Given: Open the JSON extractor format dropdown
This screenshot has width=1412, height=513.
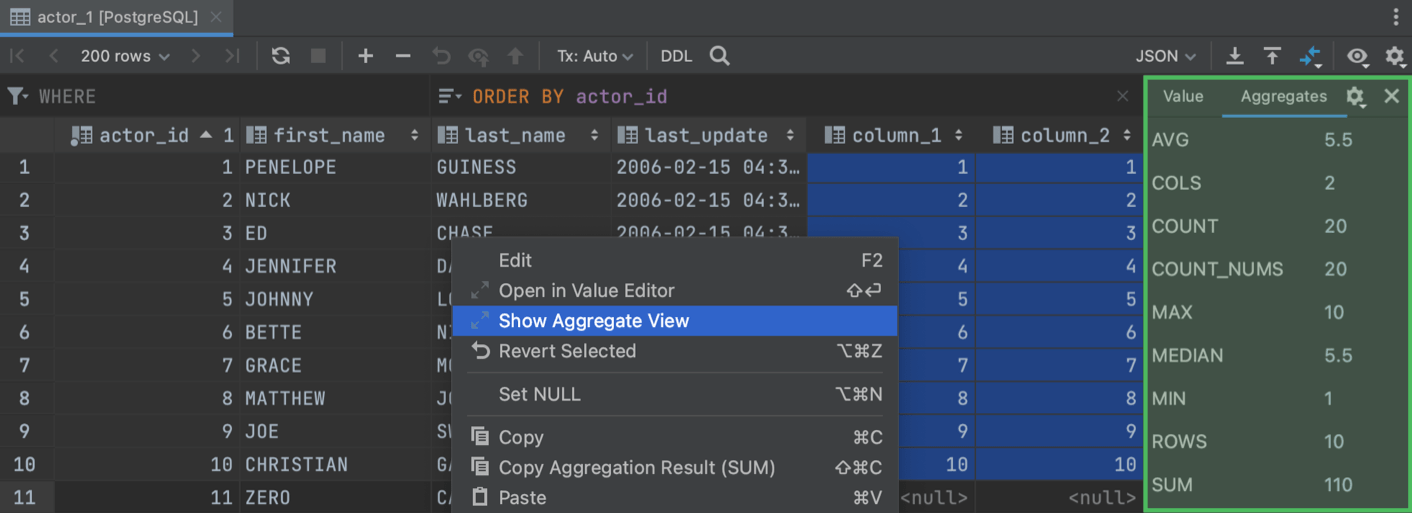Looking at the screenshot, I should pyautogui.click(x=1166, y=56).
